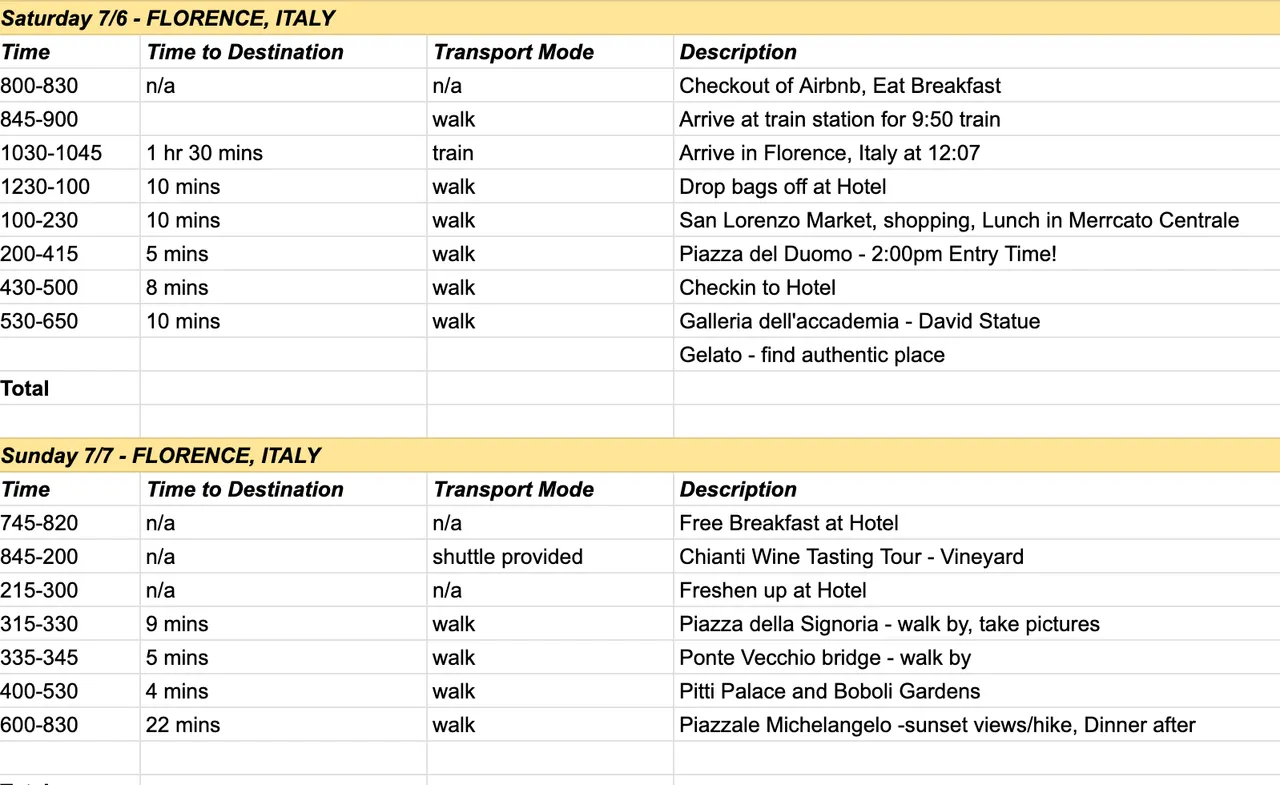Viewport: 1280px width, 785px height.
Task: Select the Saturday "Total" cell
Action: [25, 389]
